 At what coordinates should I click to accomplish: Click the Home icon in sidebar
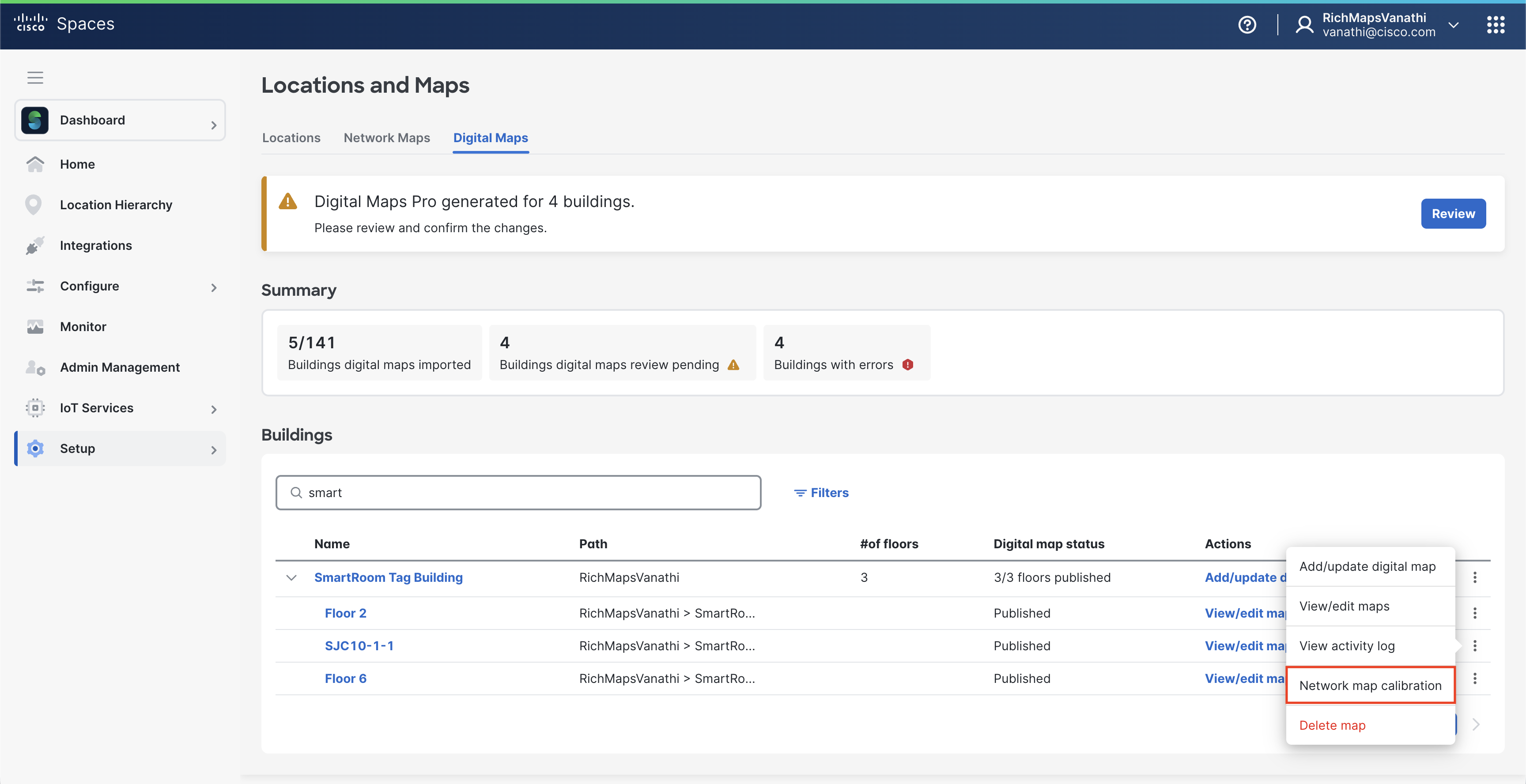(x=35, y=164)
